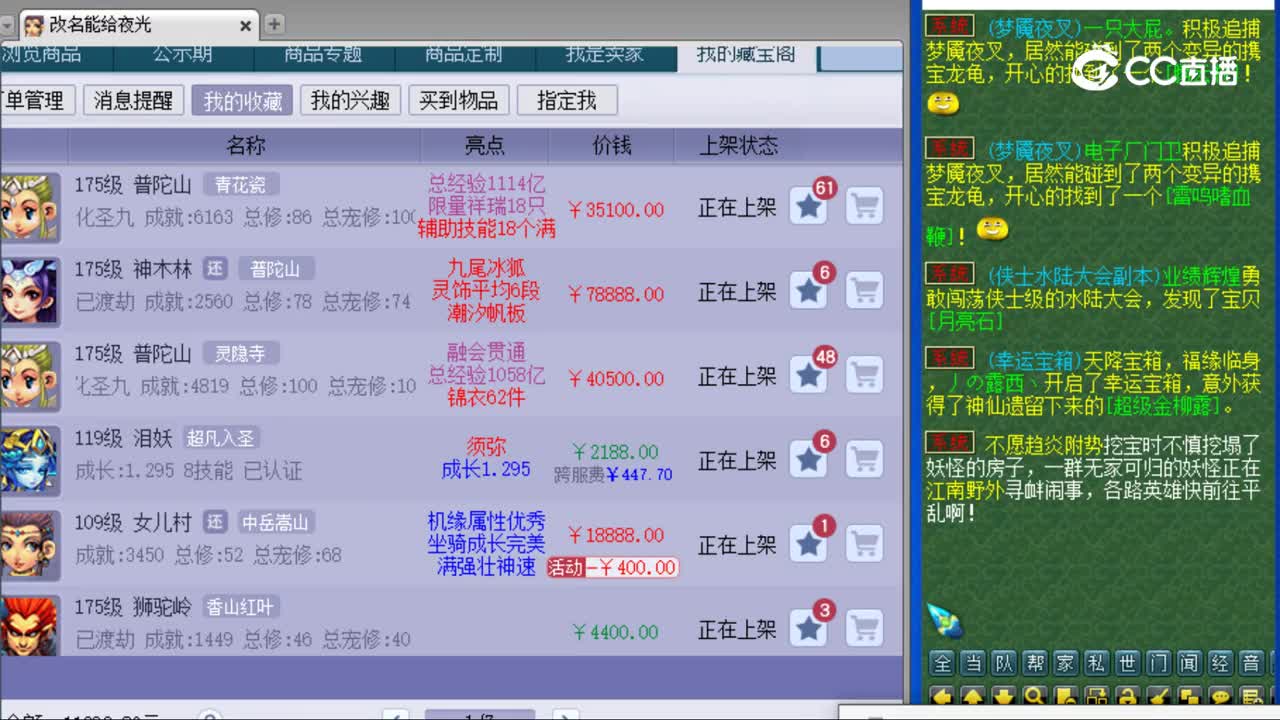Open 我的兴趣 section
Image resolution: width=1280 pixels, height=720 pixels.
(350, 100)
